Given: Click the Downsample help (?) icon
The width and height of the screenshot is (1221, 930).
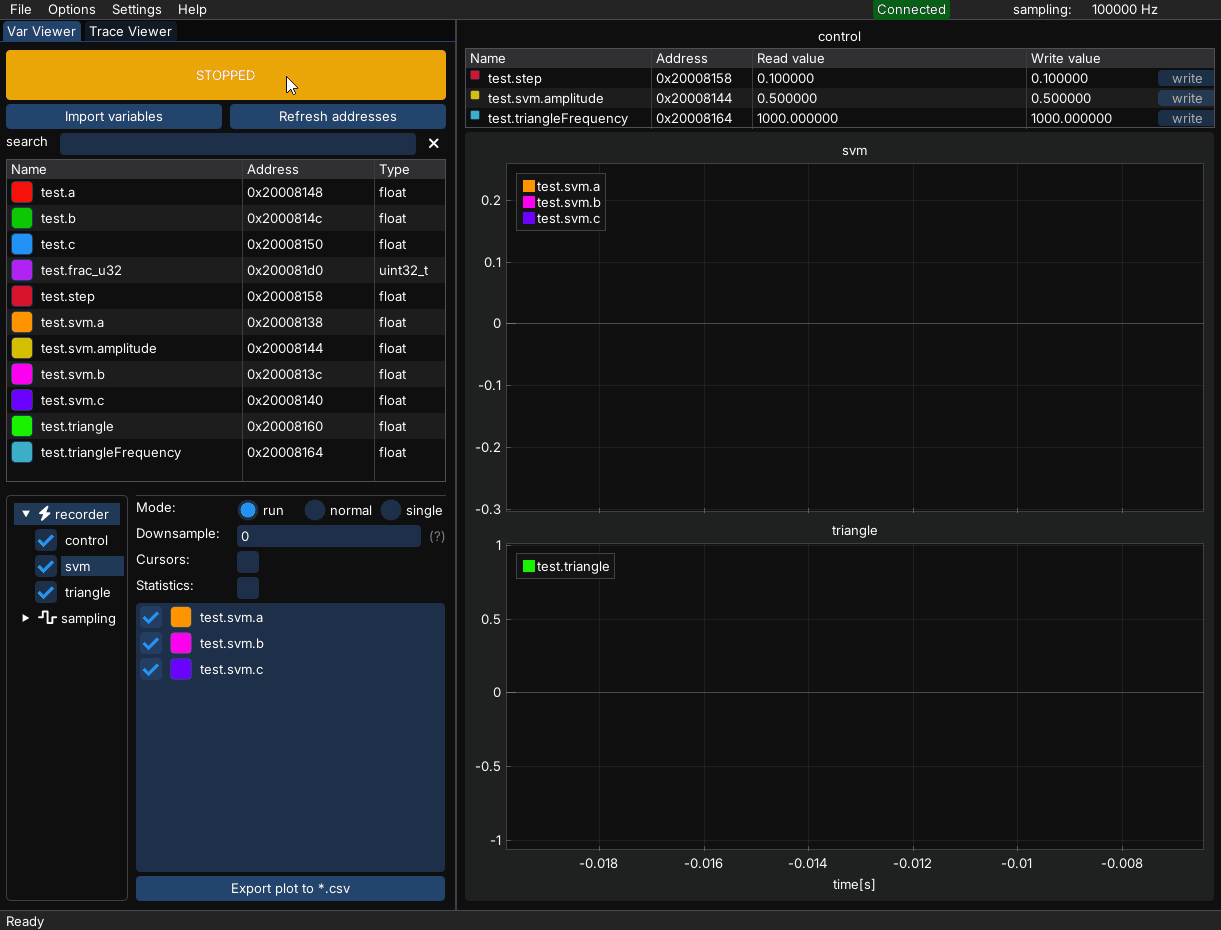Looking at the screenshot, I should click(x=437, y=537).
